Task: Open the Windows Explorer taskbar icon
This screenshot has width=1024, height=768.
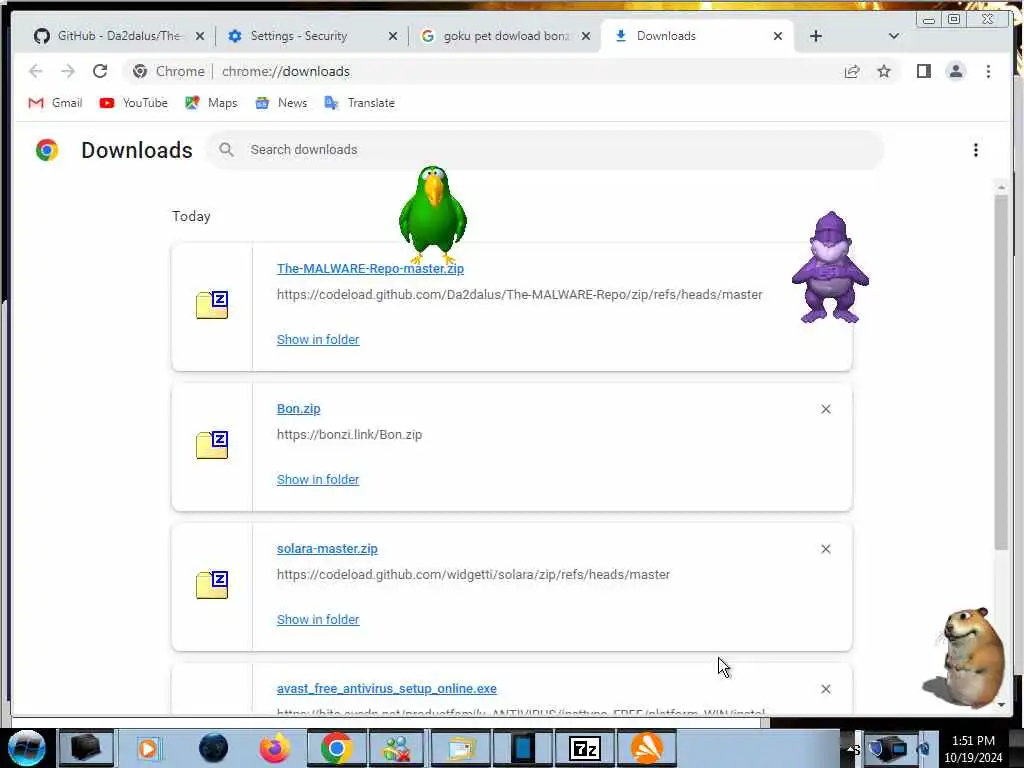Action: [x=460, y=748]
